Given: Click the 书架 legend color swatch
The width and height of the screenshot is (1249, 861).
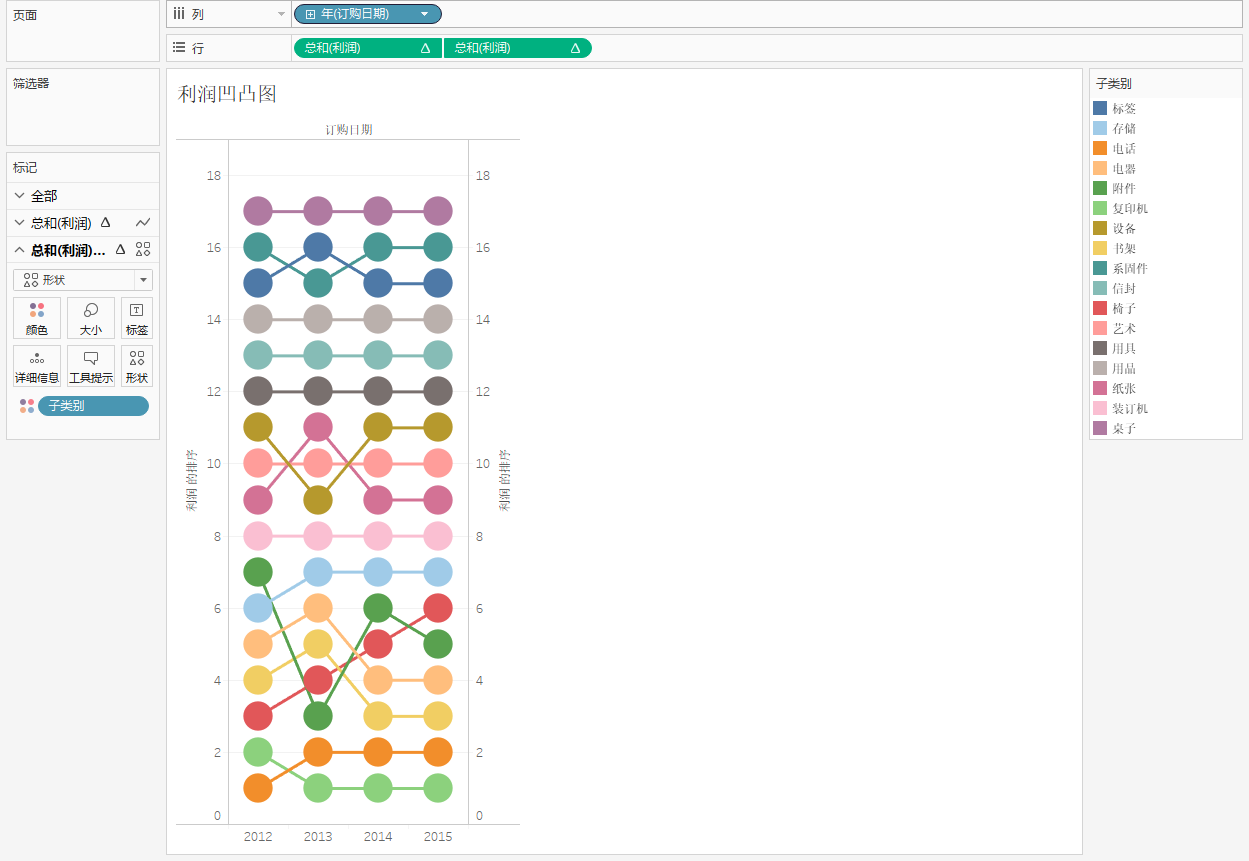Looking at the screenshot, I should point(1100,248).
